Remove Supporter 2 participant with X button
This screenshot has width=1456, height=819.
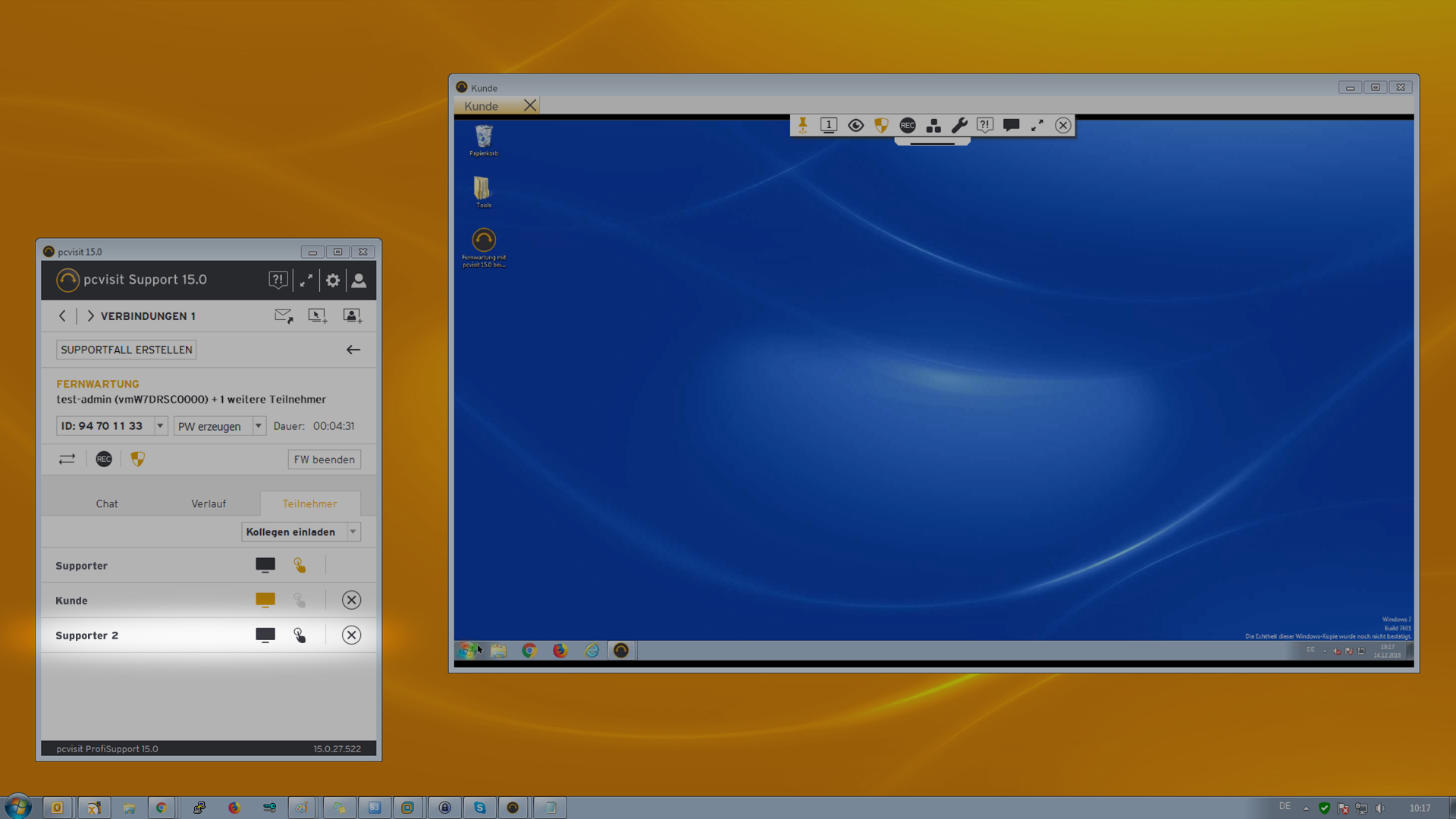351,635
